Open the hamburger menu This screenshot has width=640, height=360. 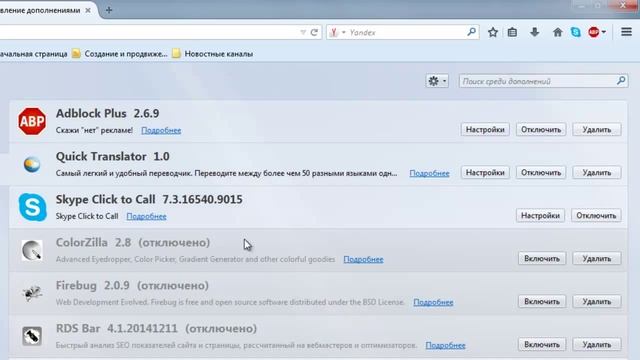click(627, 32)
